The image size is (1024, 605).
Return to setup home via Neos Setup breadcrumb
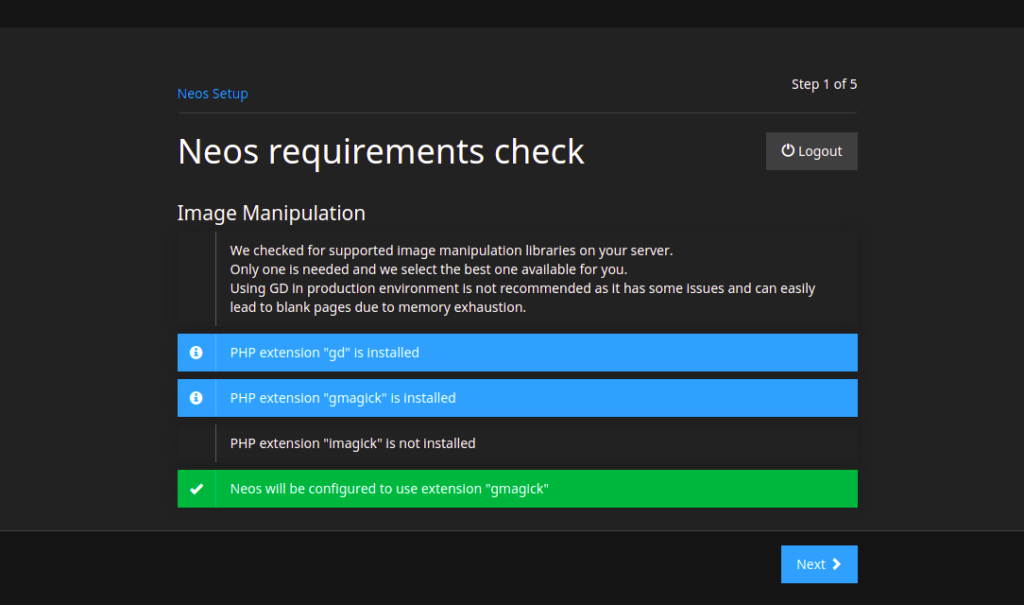pos(212,93)
